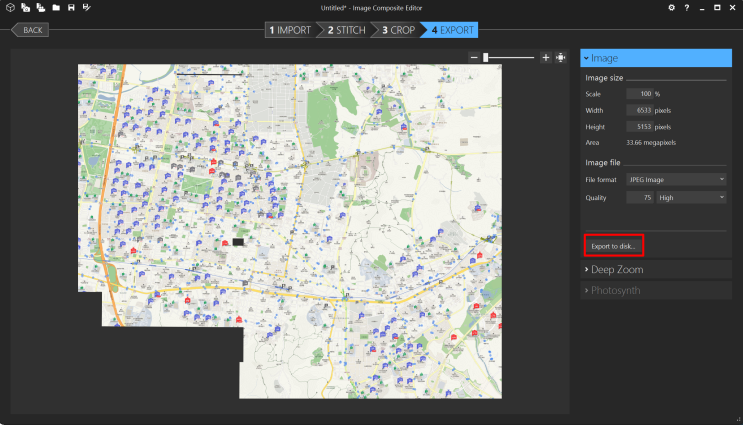The width and height of the screenshot is (743, 425).
Task: Click New Panorama From Images icon
Action: pyautogui.click(x=26, y=8)
